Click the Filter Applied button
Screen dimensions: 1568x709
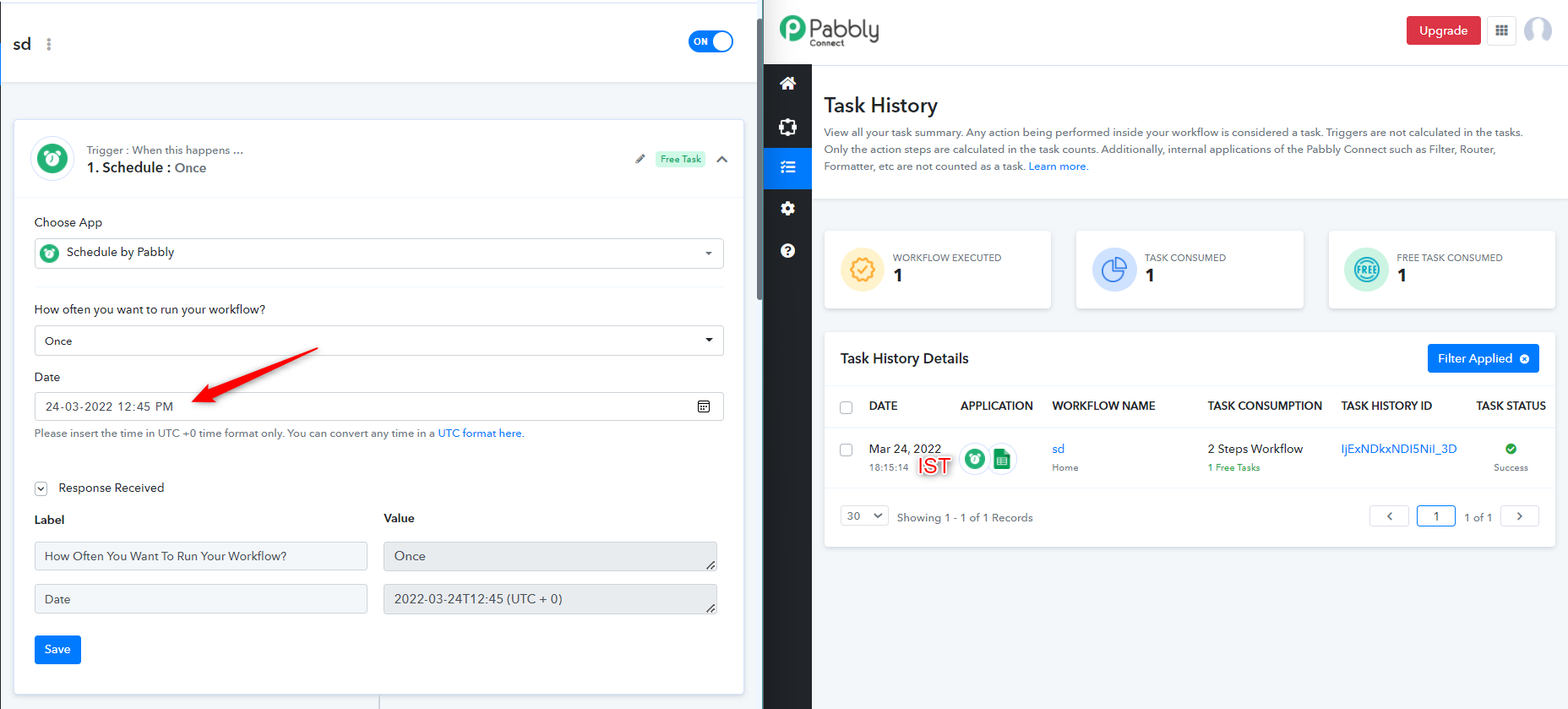tap(1483, 358)
